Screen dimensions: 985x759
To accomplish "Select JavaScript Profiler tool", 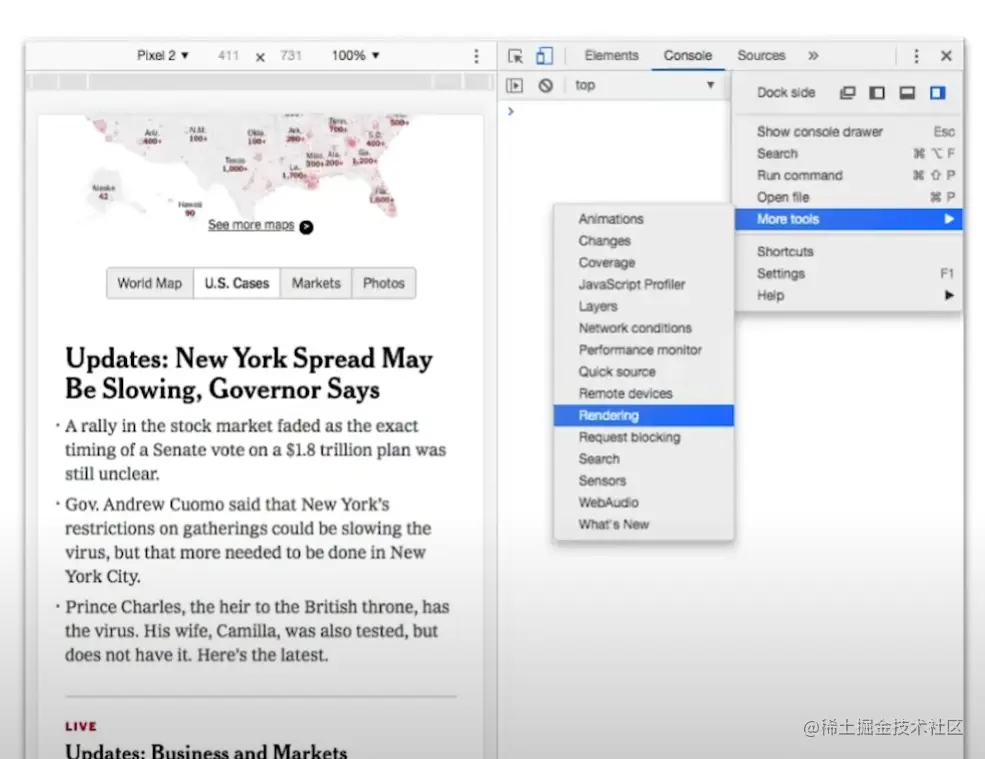I will pyautogui.click(x=643, y=285).
